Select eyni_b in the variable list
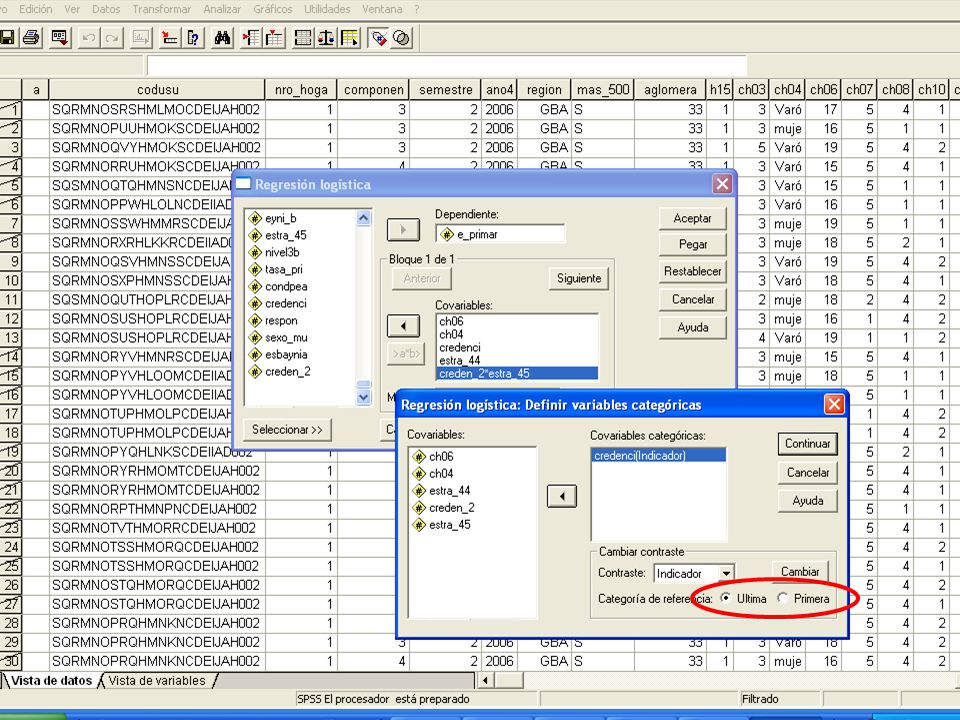Viewport: 960px width, 720px height. (280, 218)
